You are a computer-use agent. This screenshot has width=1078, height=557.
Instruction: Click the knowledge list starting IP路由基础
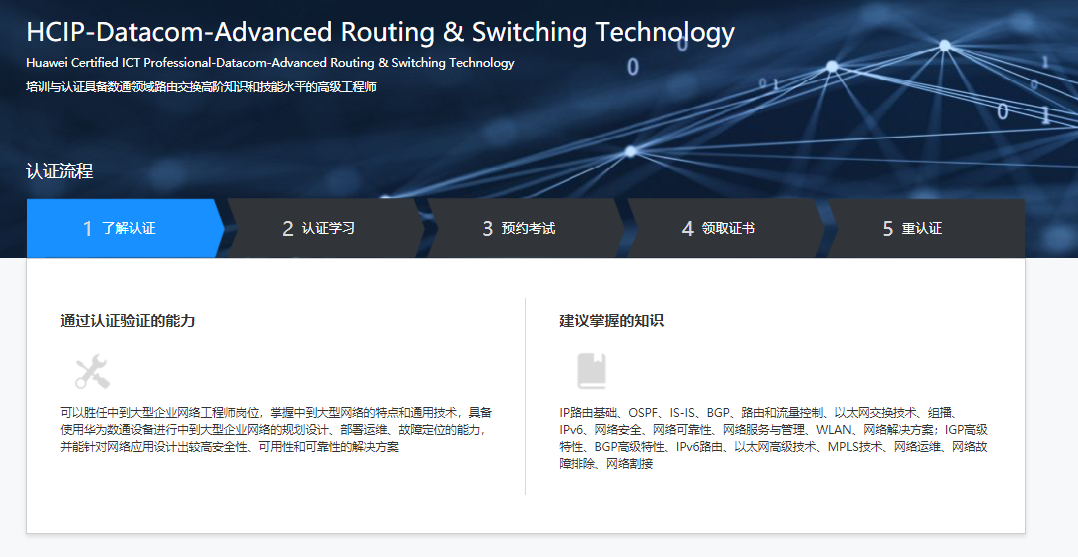point(773,438)
